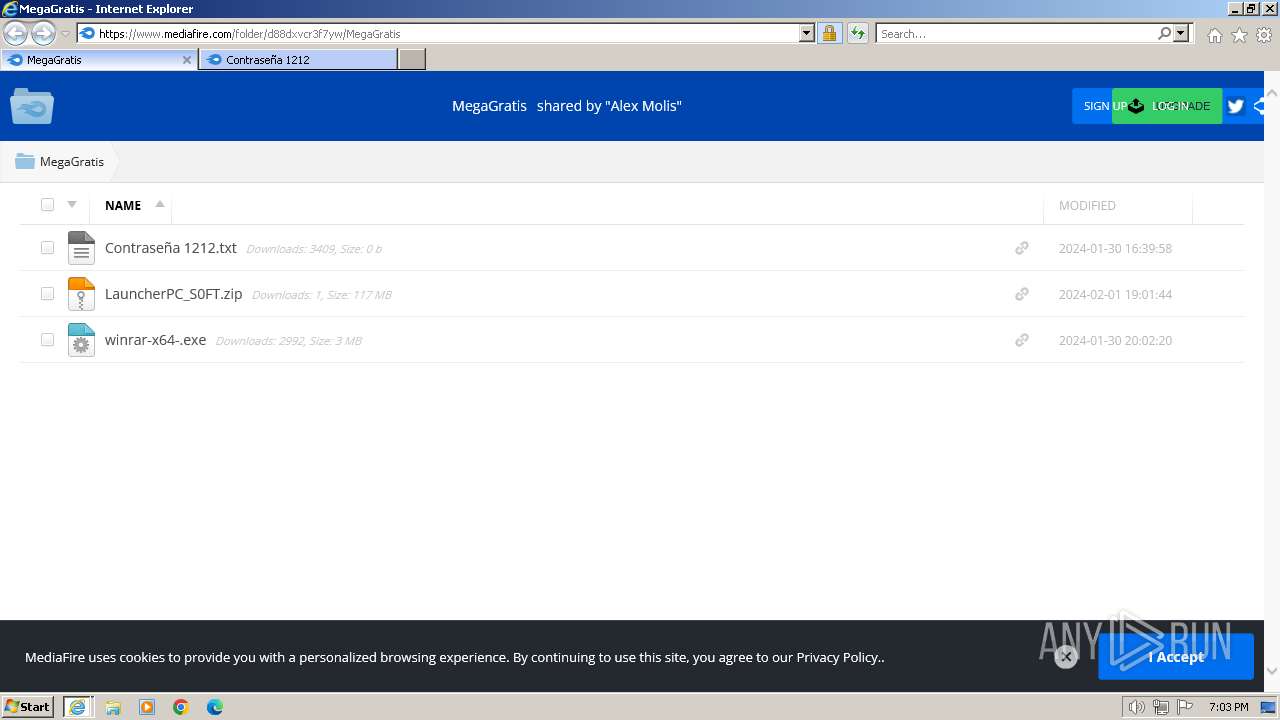The width and height of the screenshot is (1280, 720).
Task: Copy link icon for LauncherPC_S0FT.zip
Action: pyautogui.click(x=1021, y=294)
